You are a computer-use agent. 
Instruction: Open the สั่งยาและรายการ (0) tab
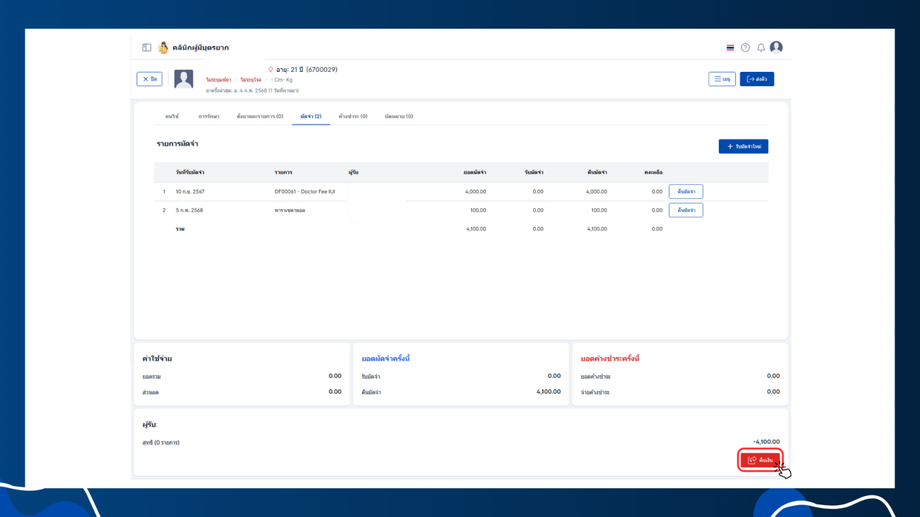[x=260, y=117]
